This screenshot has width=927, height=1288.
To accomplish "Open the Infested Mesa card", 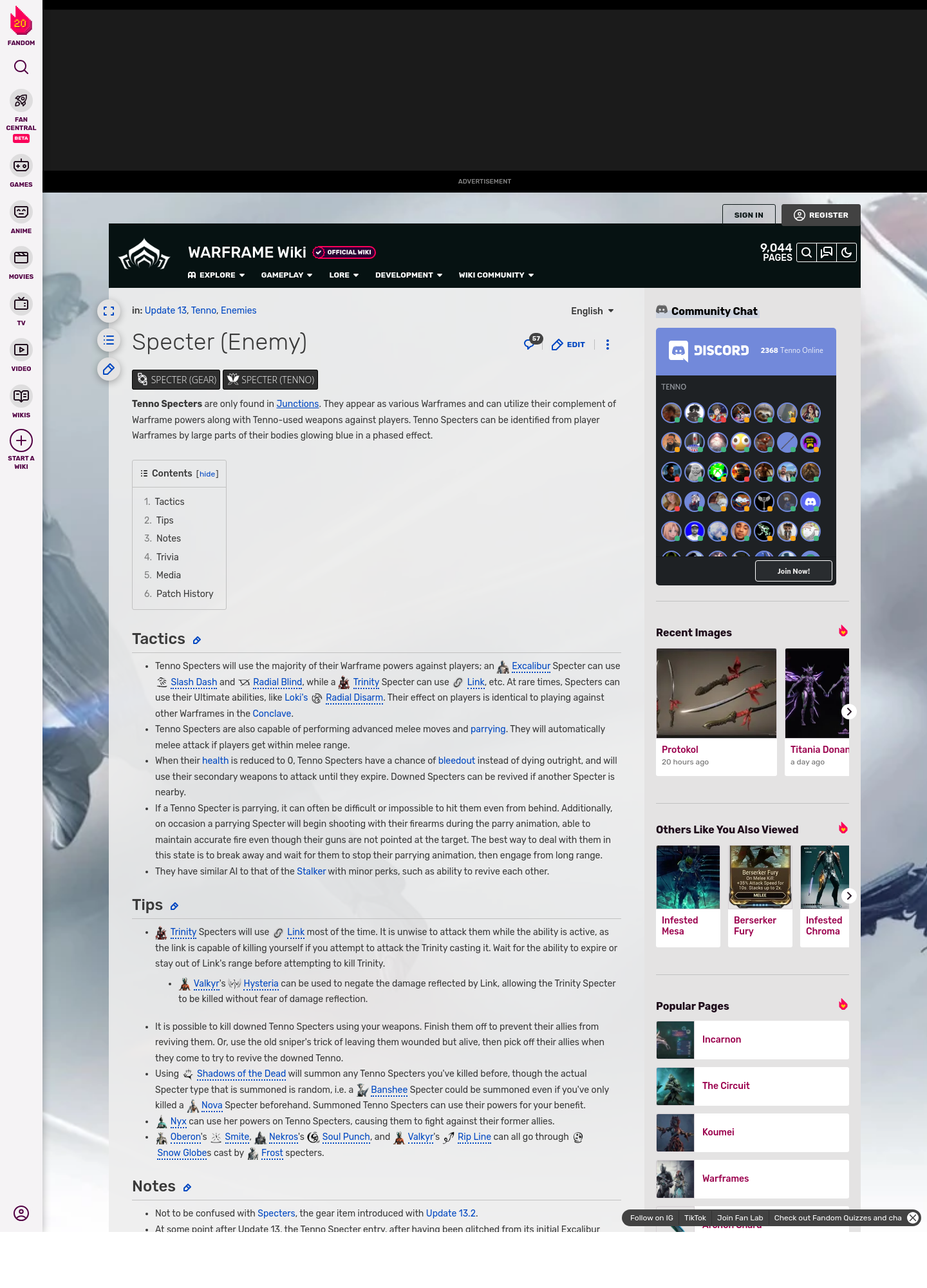I will (688, 896).
